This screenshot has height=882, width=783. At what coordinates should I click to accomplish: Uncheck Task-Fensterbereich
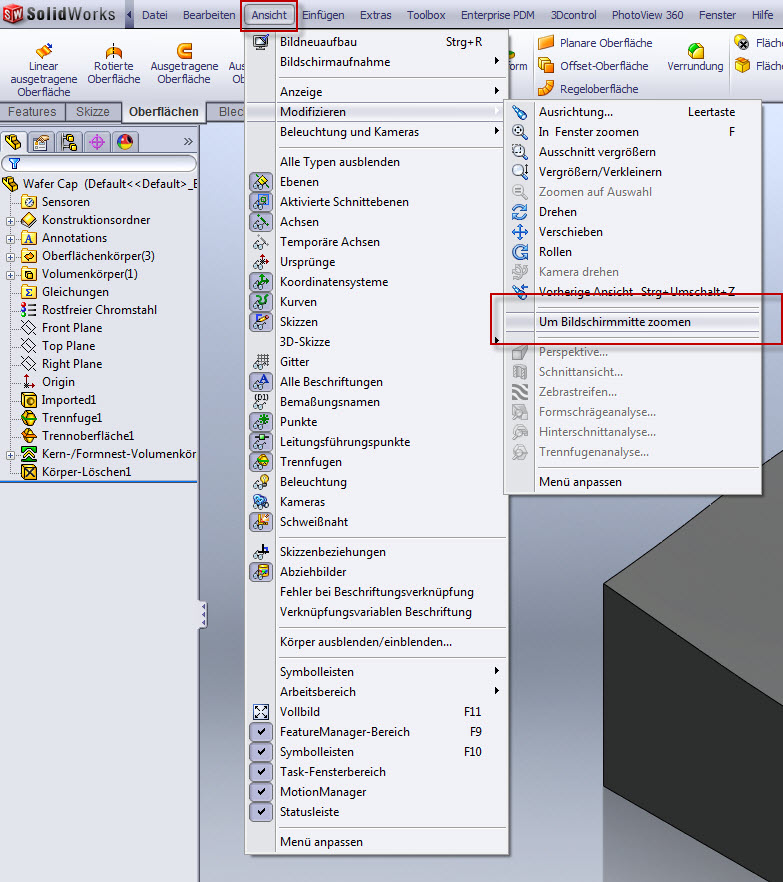click(x=261, y=772)
